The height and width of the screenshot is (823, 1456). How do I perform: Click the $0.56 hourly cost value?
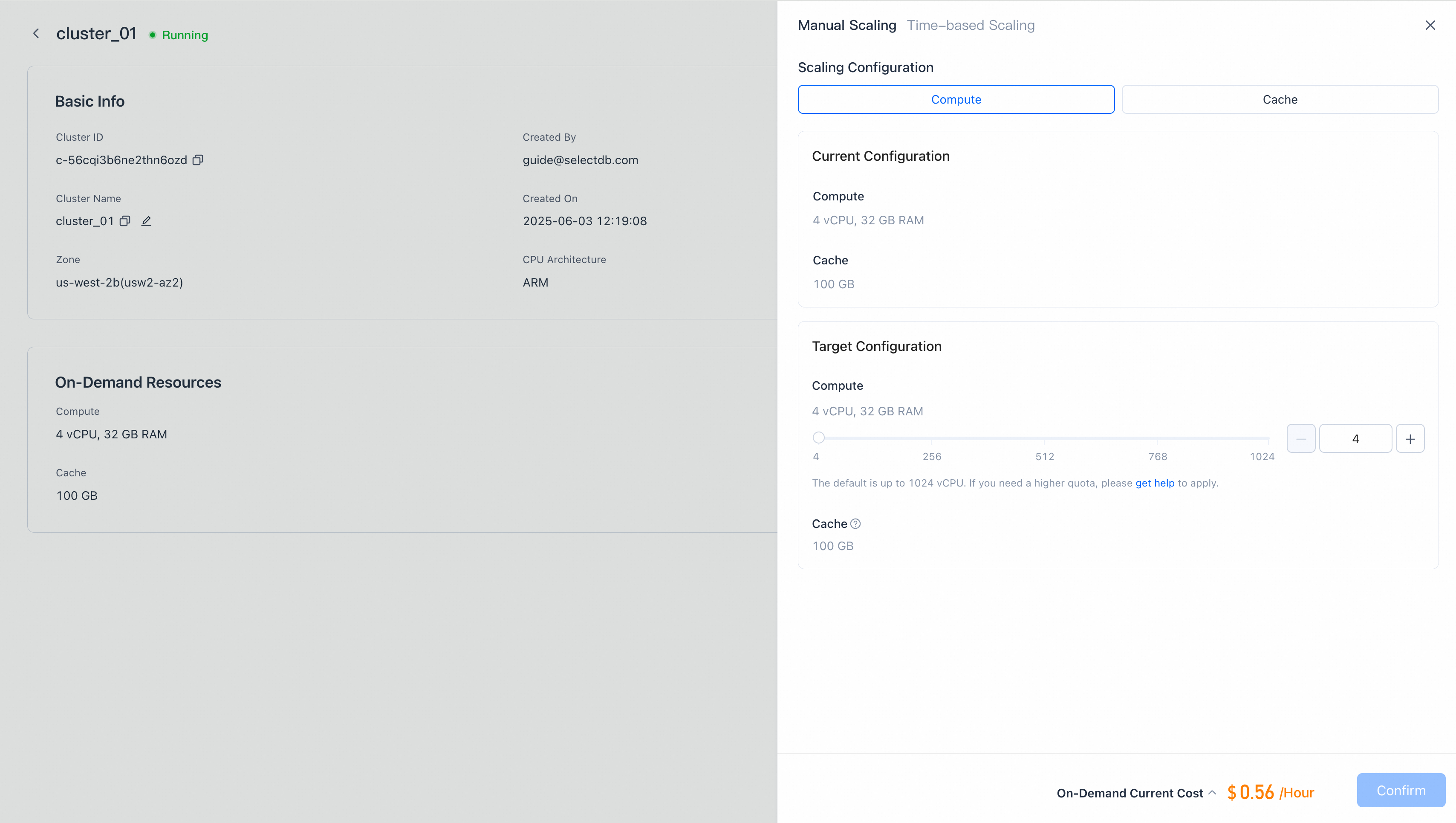[x=1251, y=791]
